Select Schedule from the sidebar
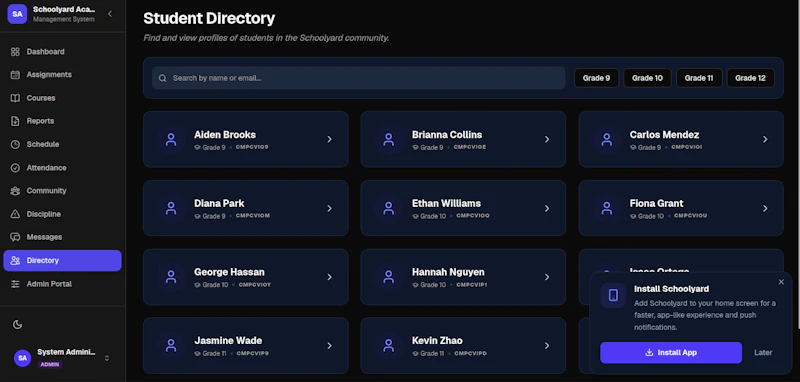Screen dimensions: 800x382 tap(62, 144)
